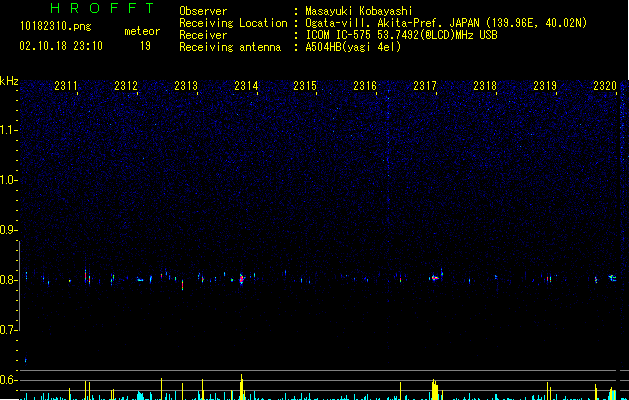
Task: Click the A504HB(yagi 4el) antenna text
Action: 353,47
